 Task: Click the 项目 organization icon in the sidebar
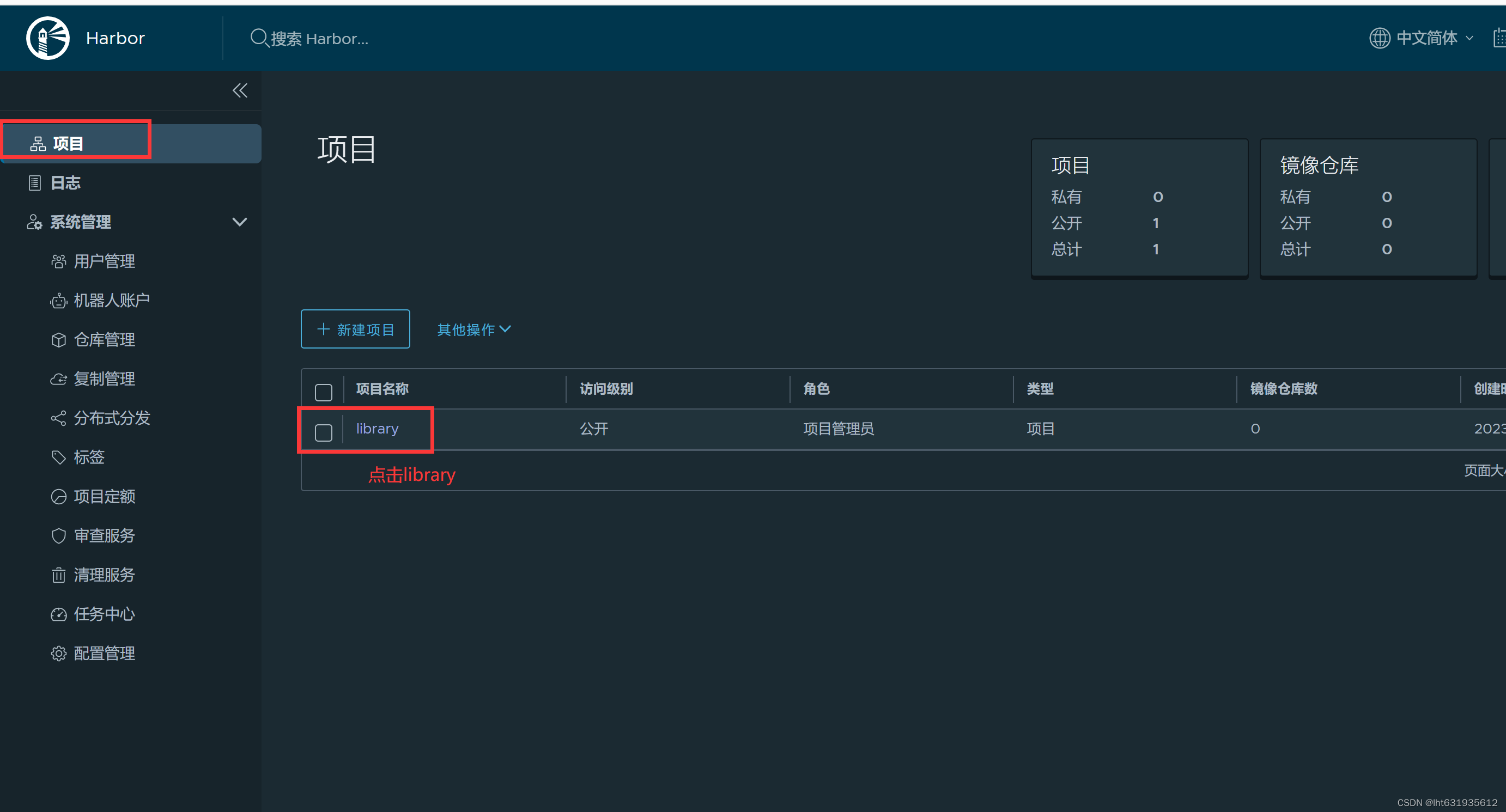pos(38,144)
